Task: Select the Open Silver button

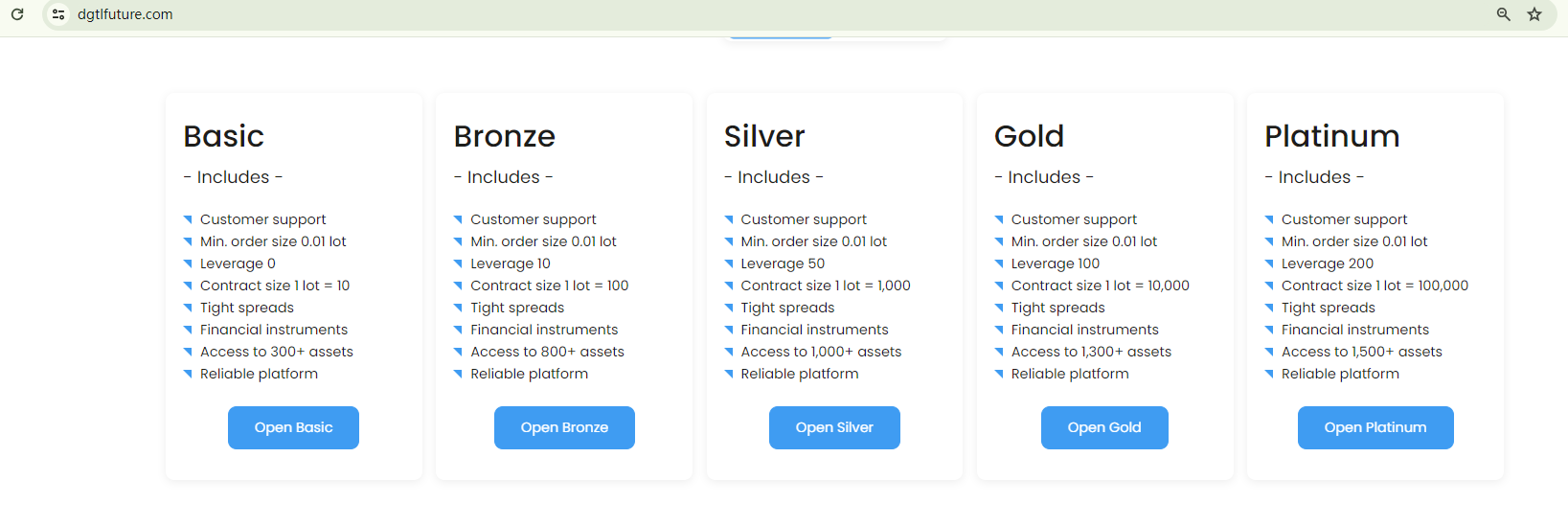Action: (834, 427)
